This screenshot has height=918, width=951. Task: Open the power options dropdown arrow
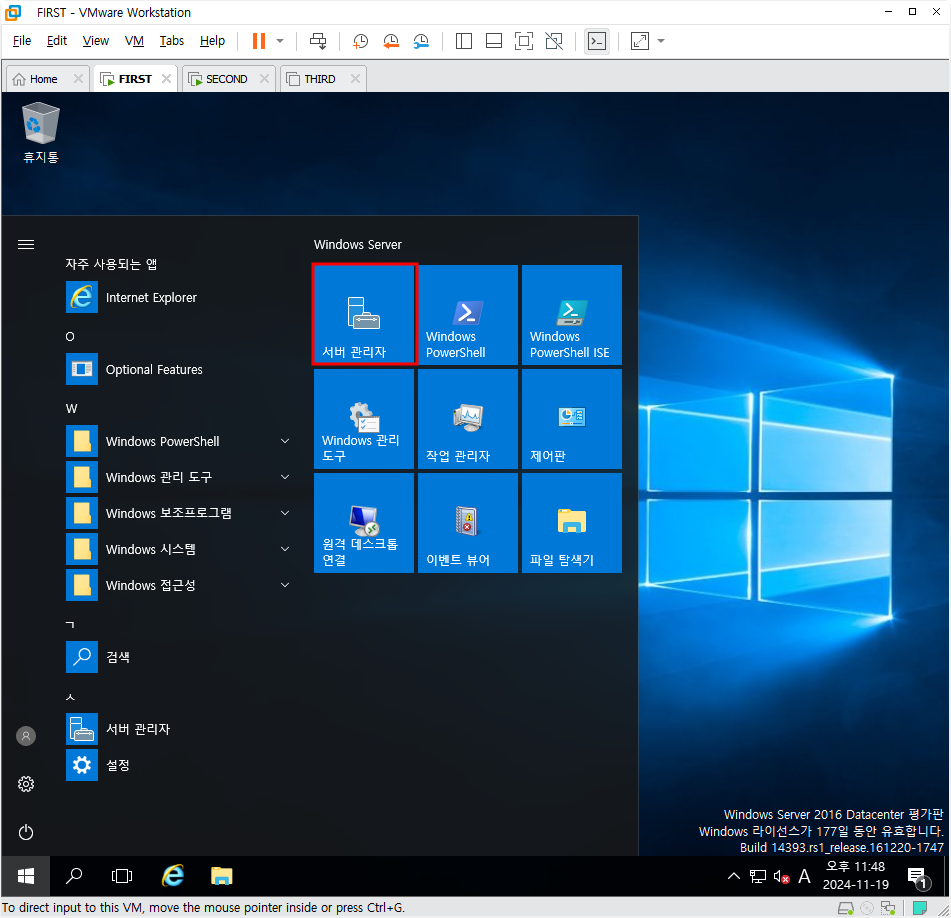(x=280, y=41)
